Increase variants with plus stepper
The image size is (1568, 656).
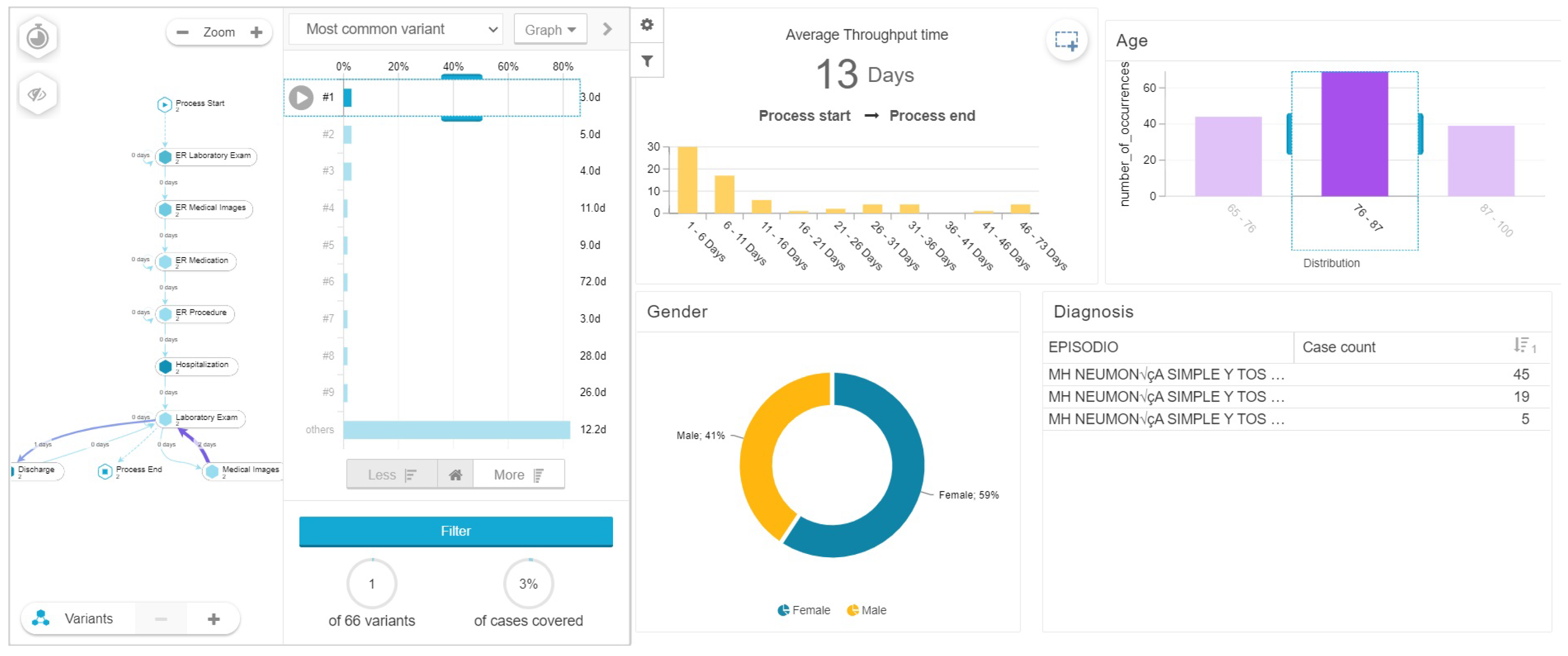(x=214, y=619)
